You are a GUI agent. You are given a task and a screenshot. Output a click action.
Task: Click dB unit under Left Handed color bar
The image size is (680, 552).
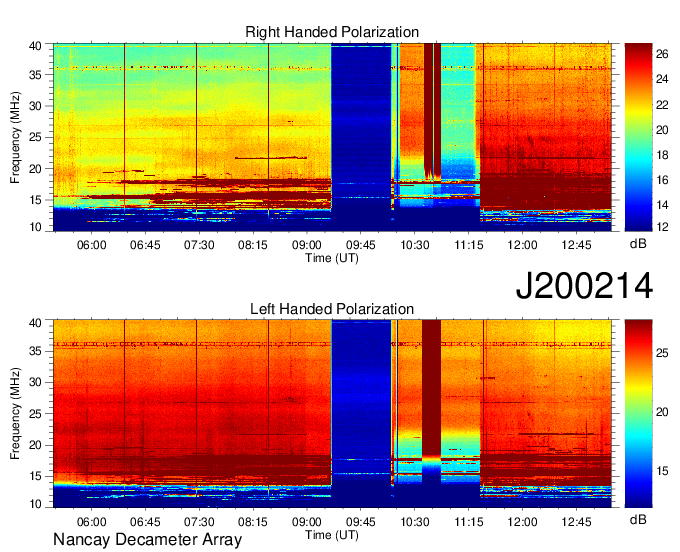638,519
